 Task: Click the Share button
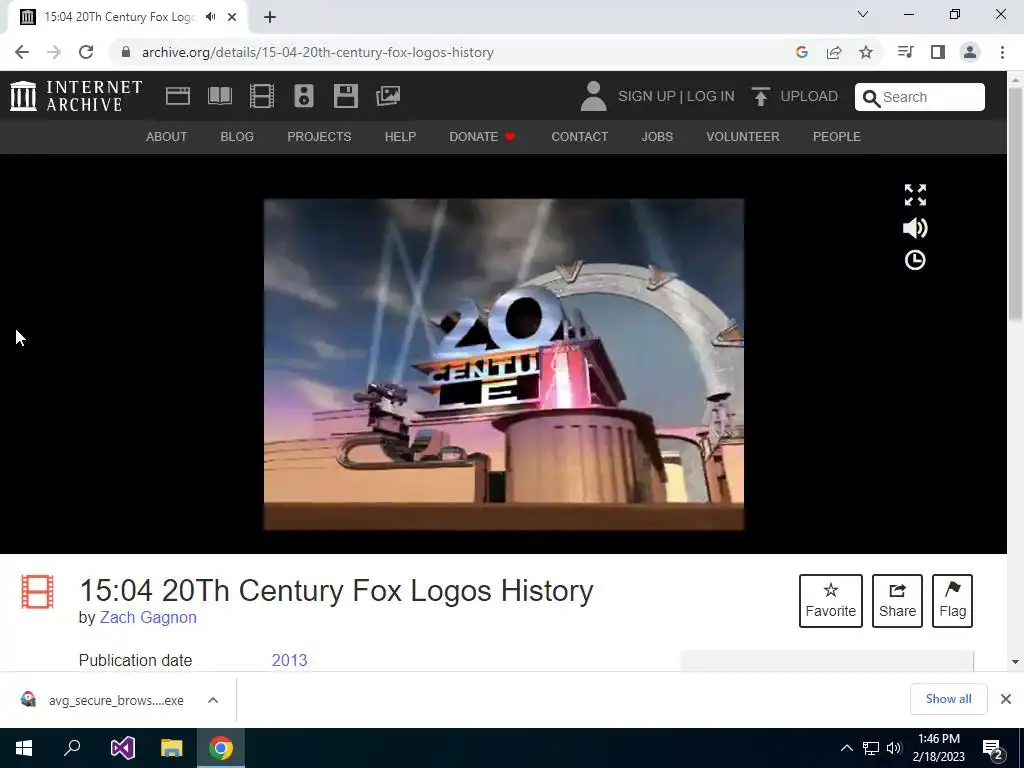(x=897, y=601)
